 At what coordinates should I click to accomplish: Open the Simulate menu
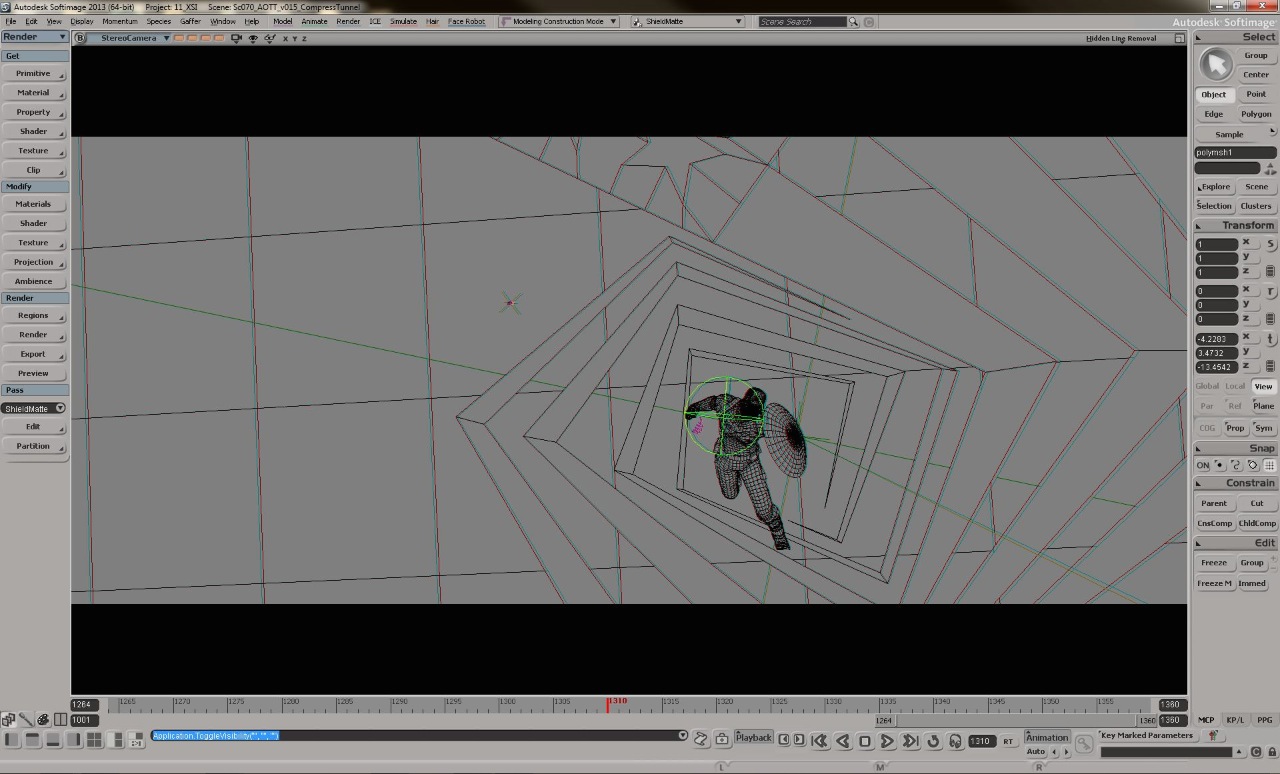point(403,21)
